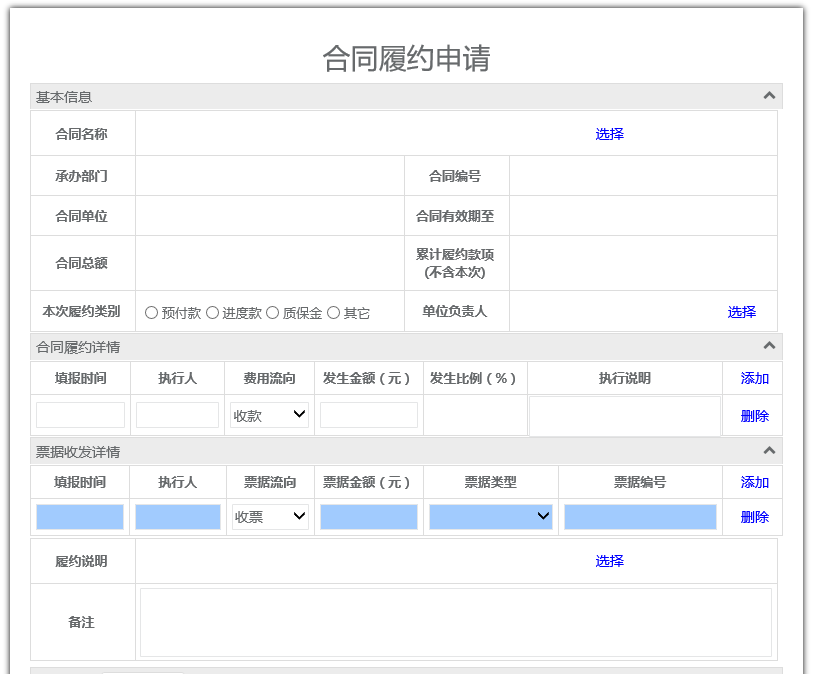
Task: Open the 票据类型 dropdown
Action: (490, 517)
